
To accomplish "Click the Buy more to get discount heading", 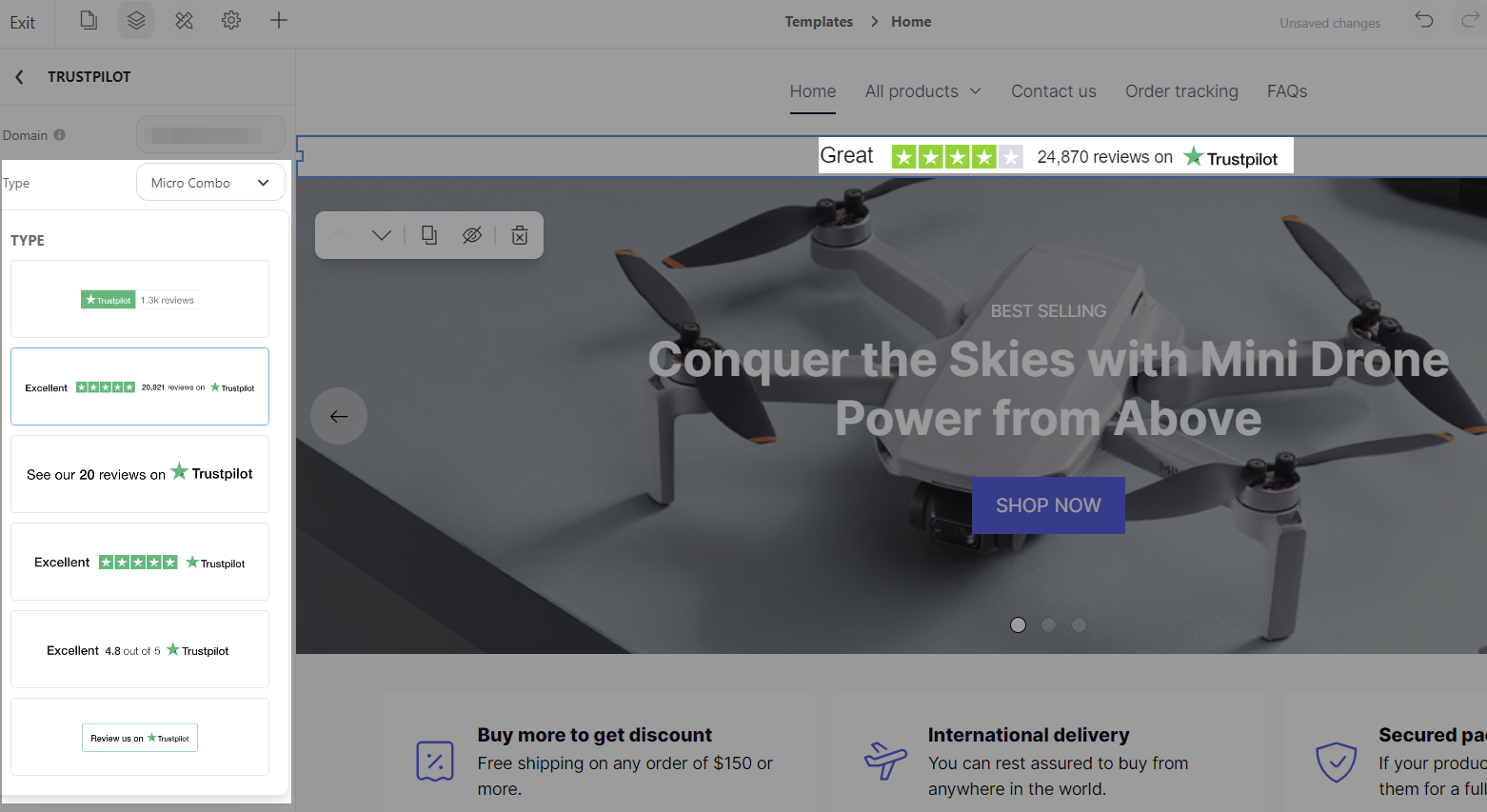I will pyautogui.click(x=595, y=735).
